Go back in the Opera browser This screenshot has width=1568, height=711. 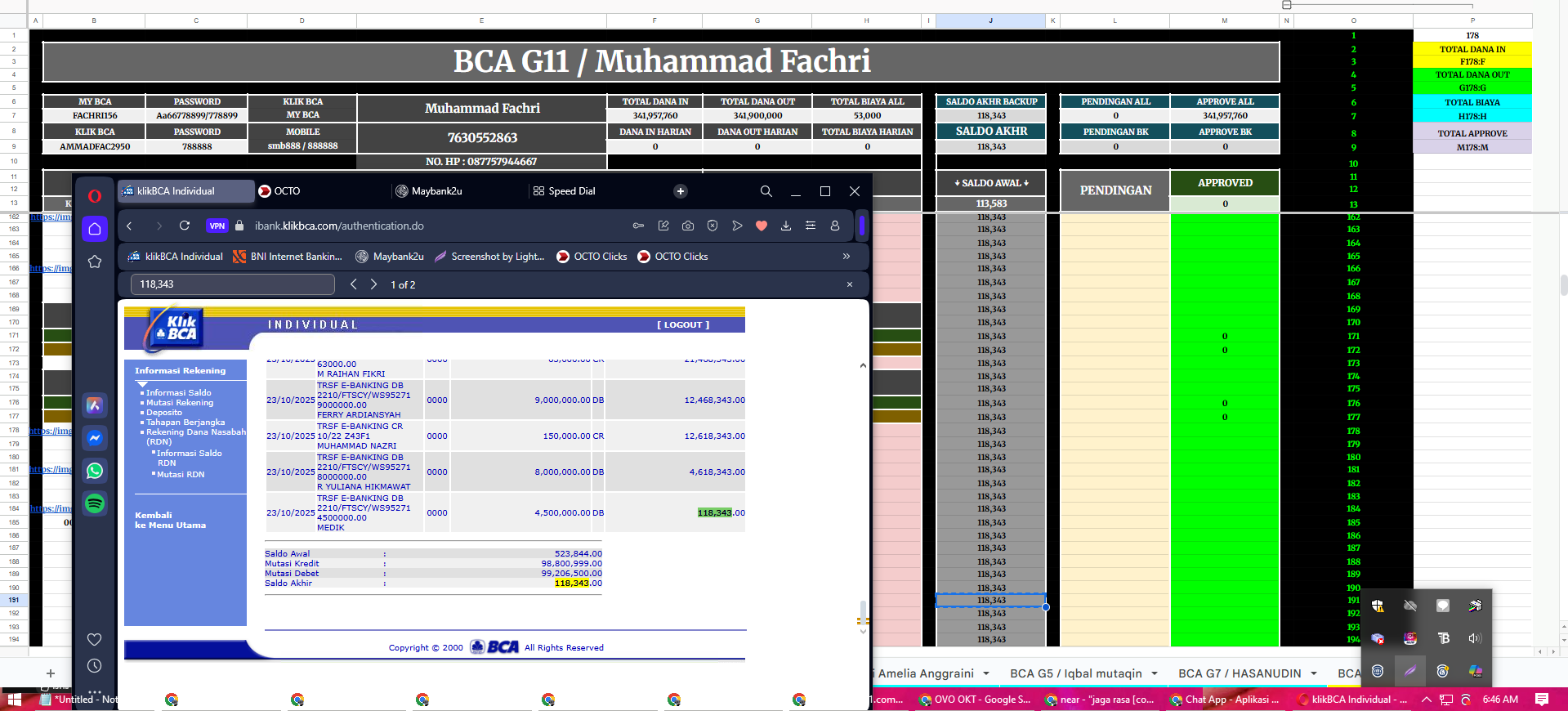[129, 226]
